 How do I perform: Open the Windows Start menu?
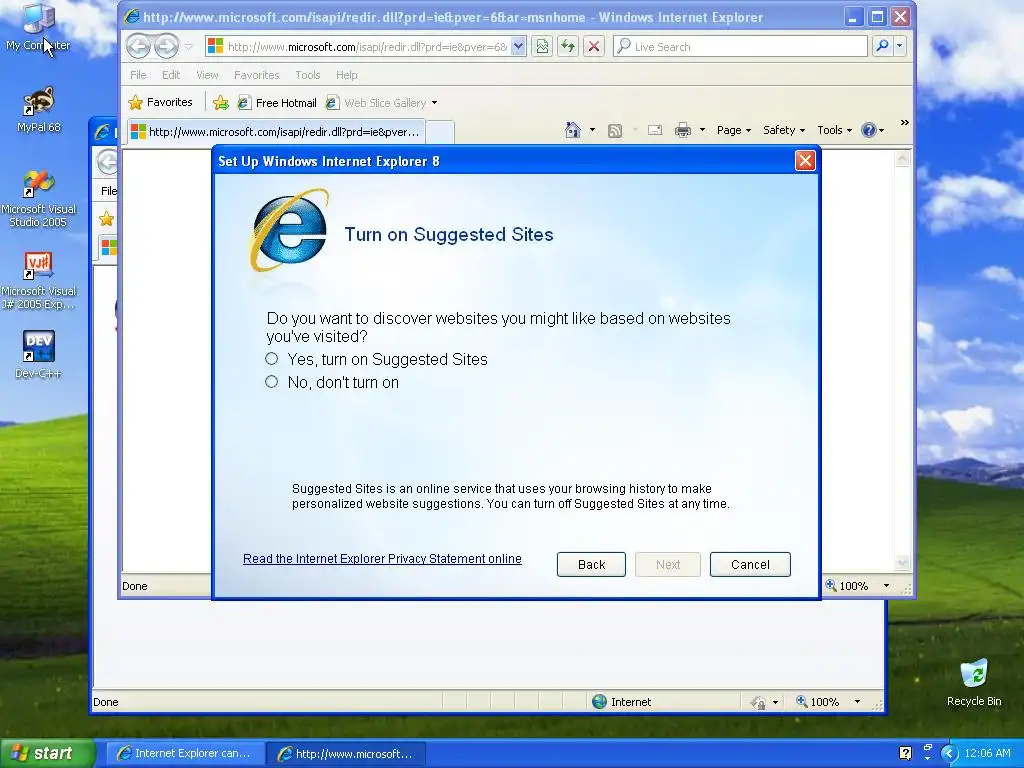tap(48, 753)
